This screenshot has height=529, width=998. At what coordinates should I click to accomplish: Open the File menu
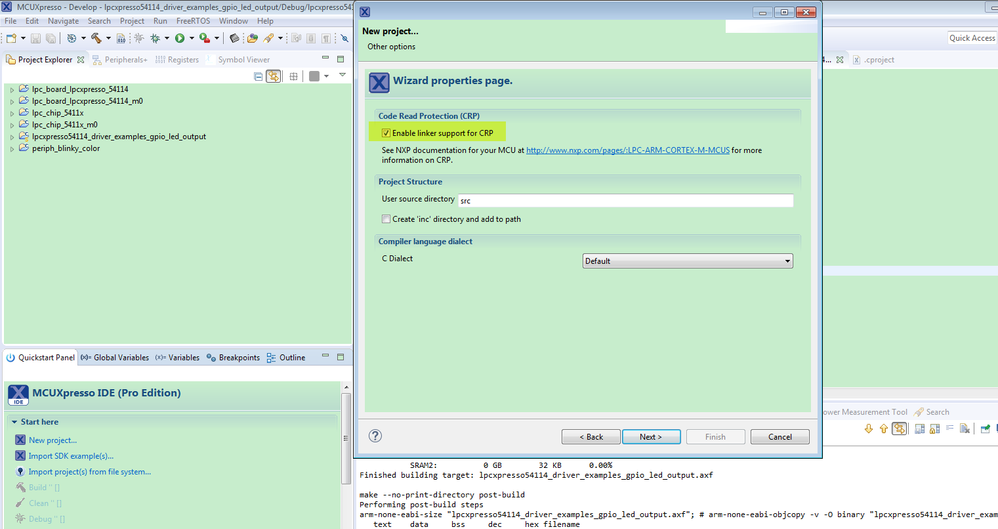[x=11, y=20]
